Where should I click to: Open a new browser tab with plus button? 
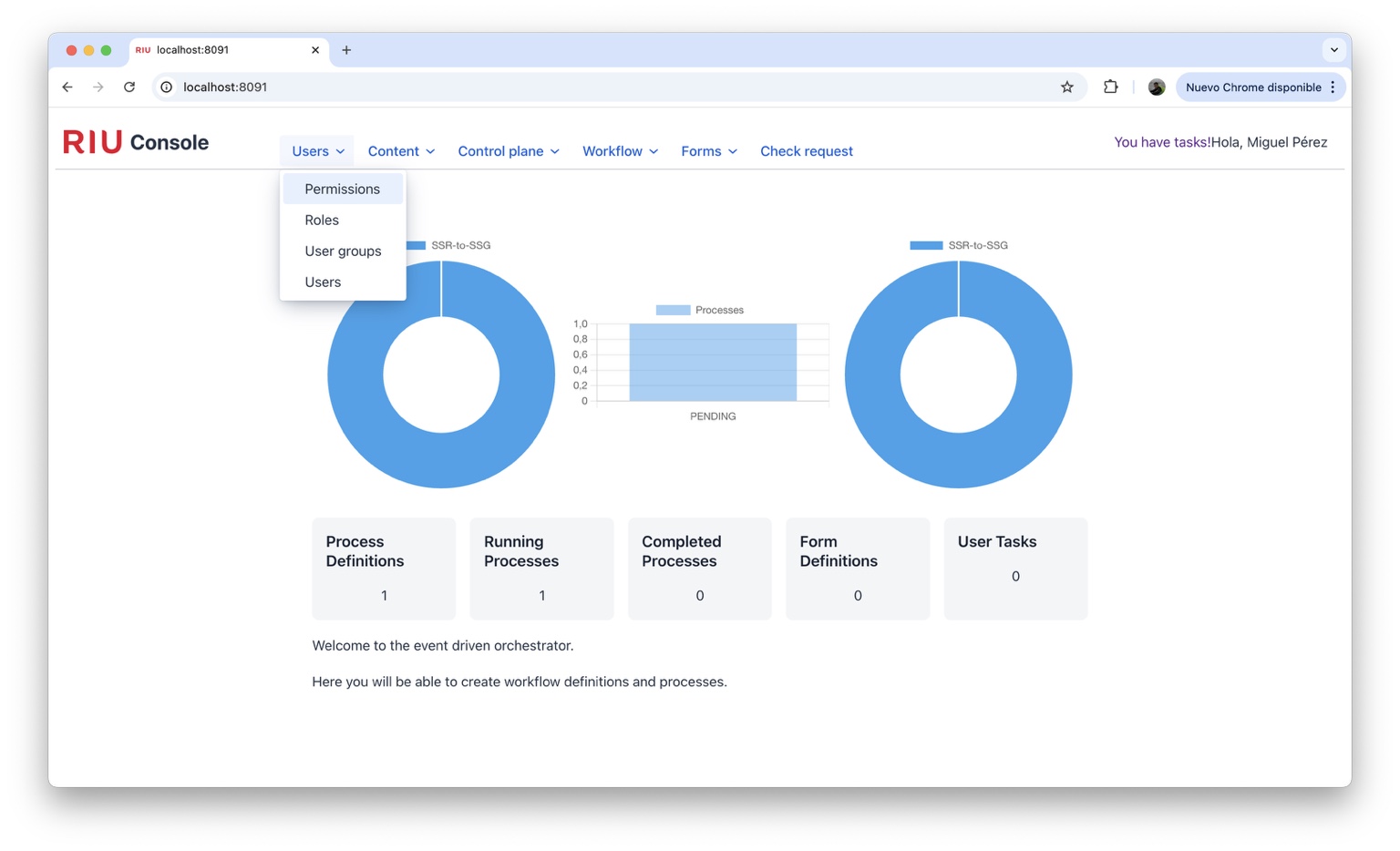(x=346, y=50)
